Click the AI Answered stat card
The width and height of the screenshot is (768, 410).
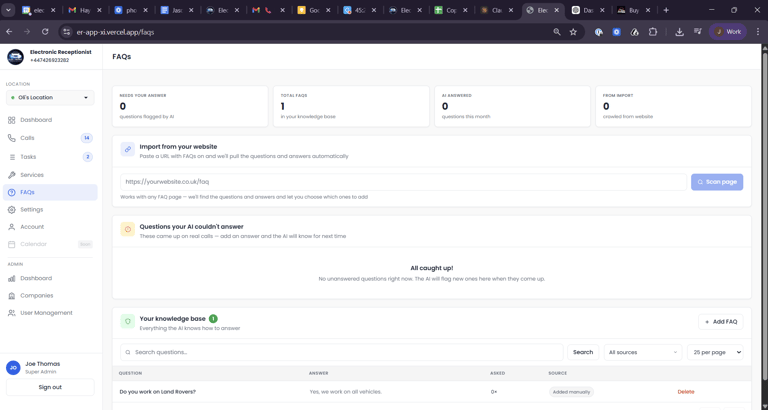[x=512, y=106]
